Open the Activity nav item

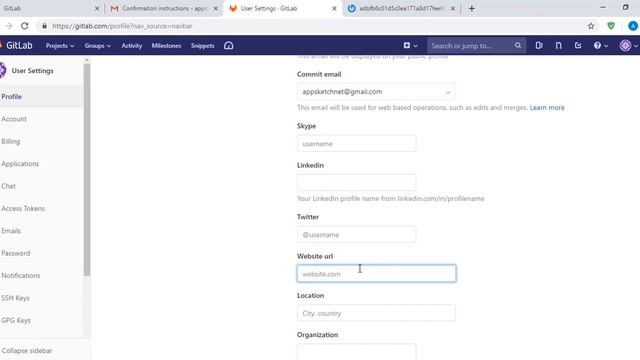click(131, 46)
